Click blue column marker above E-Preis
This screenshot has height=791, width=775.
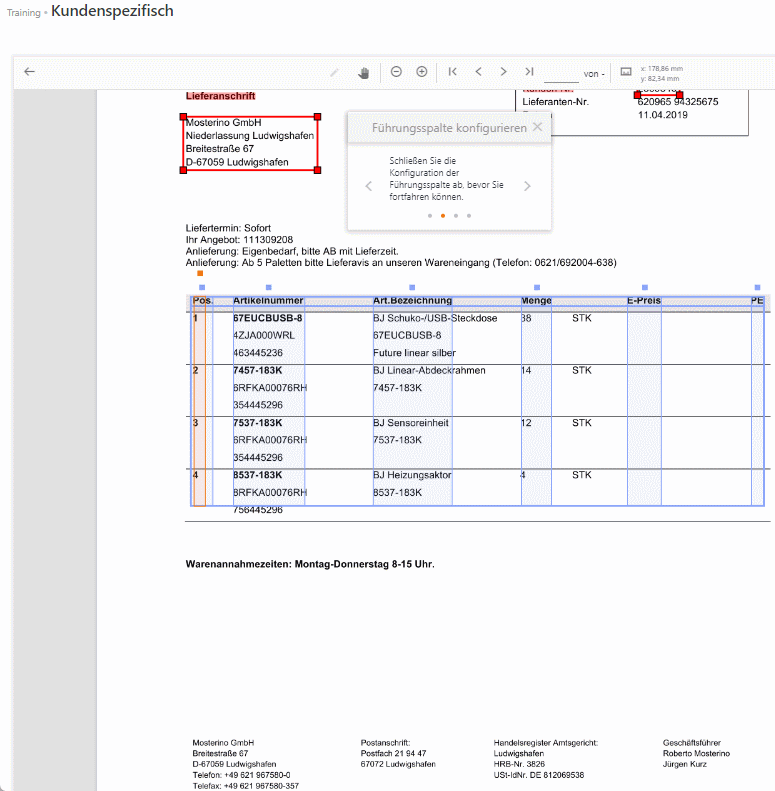click(645, 288)
